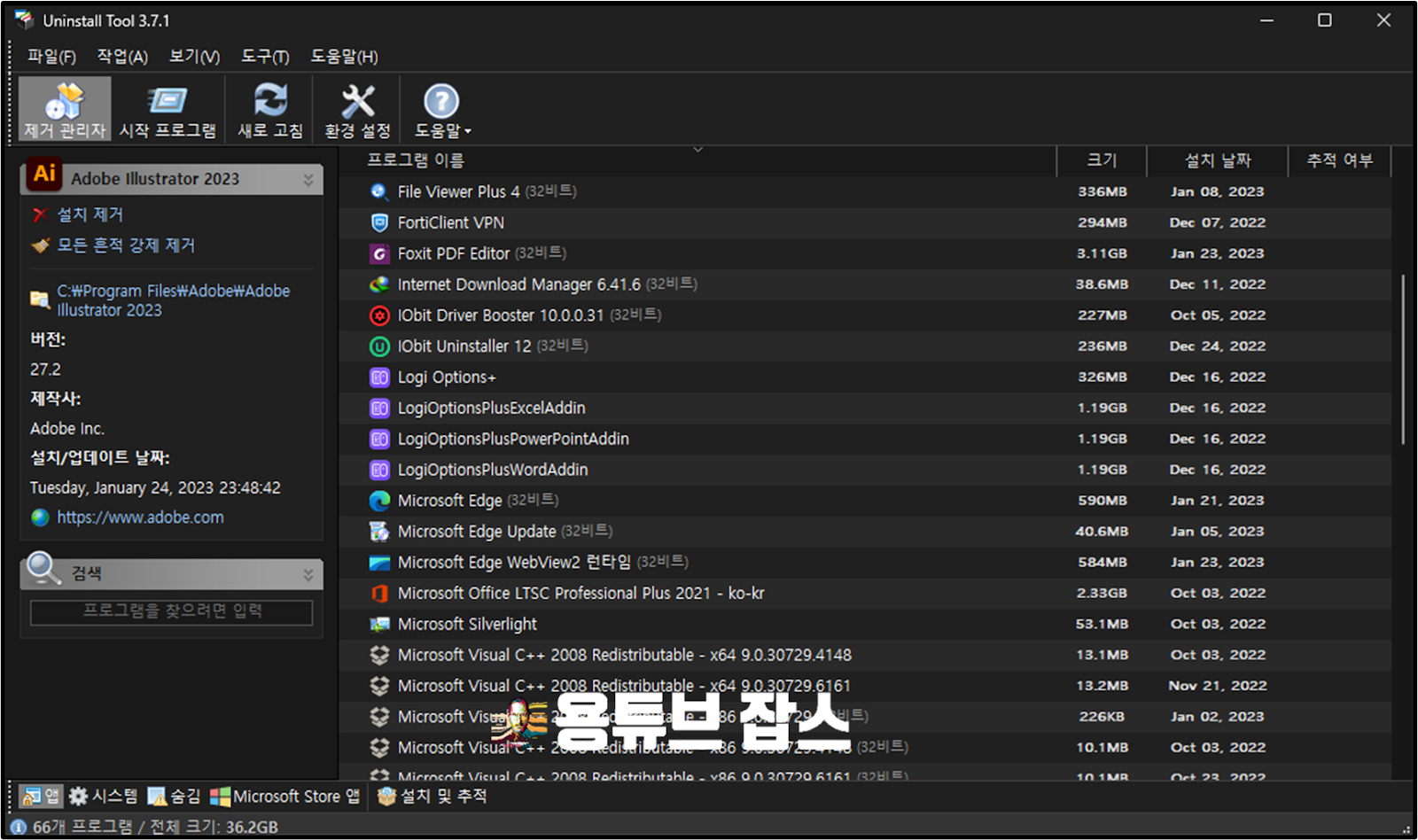Click Microsoft Edge WebView2 icon

tap(379, 563)
